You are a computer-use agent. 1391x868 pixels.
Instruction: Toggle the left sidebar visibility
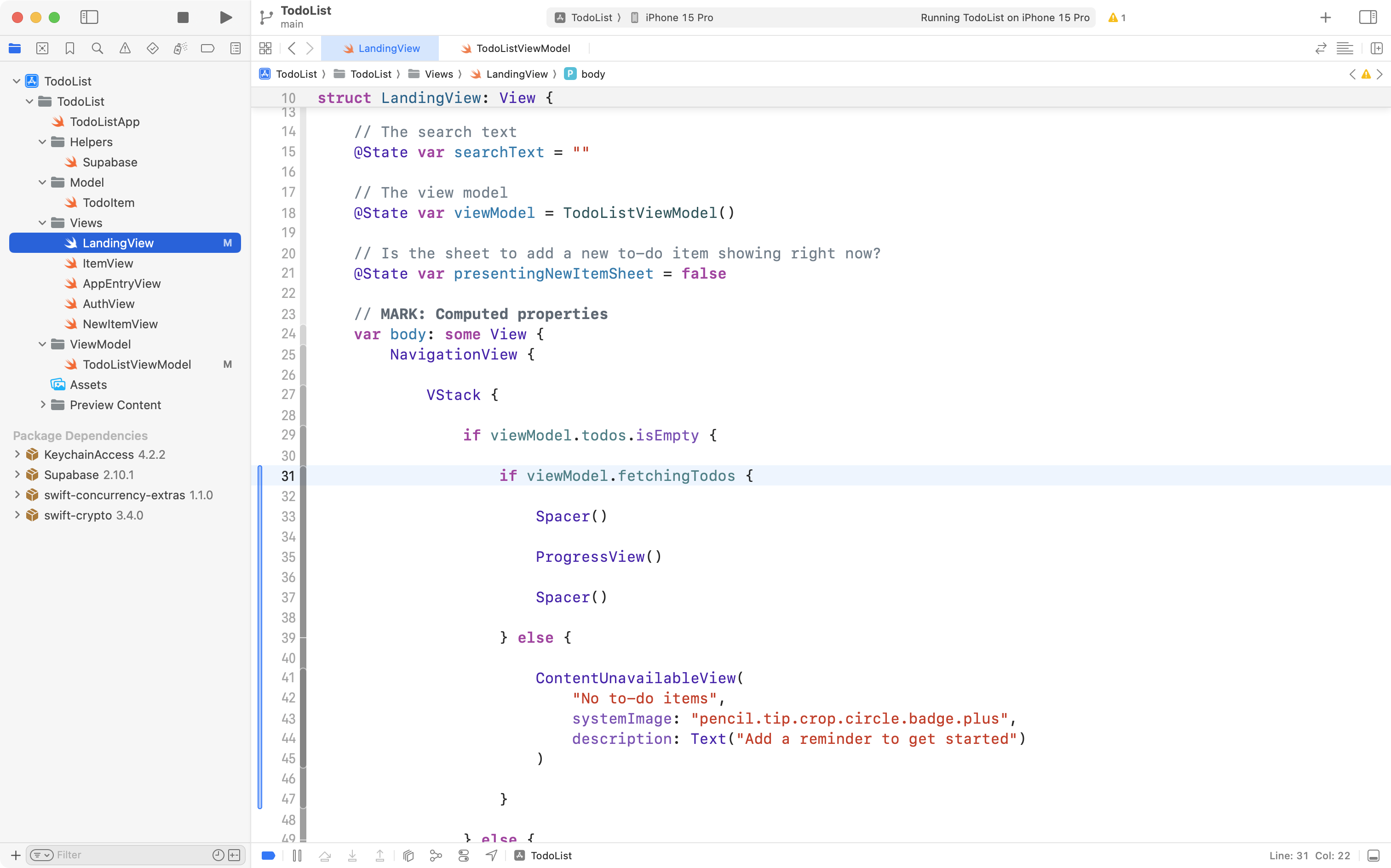tap(90, 17)
